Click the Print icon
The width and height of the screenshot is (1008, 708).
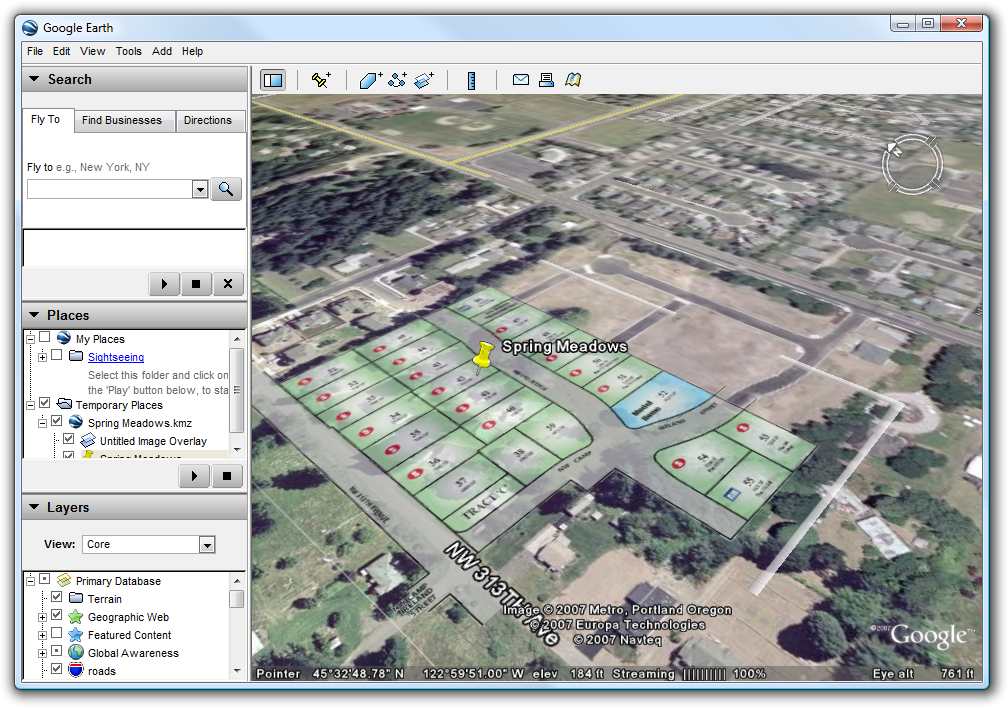click(546, 80)
